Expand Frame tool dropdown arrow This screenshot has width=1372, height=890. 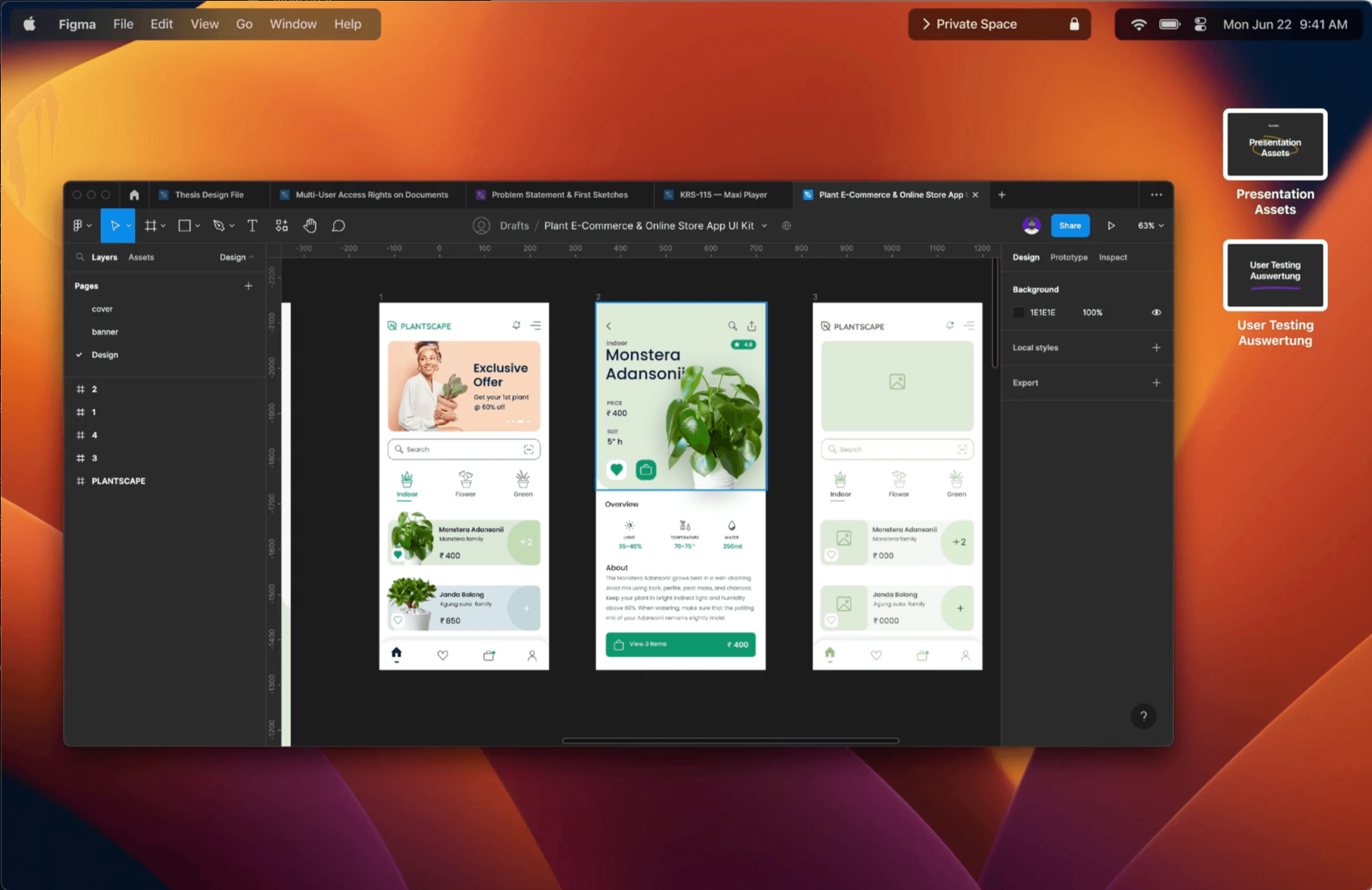click(x=164, y=225)
